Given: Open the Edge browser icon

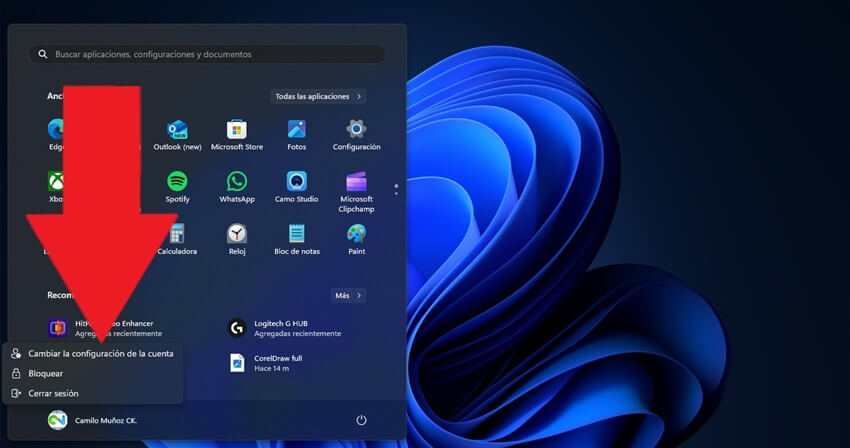Looking at the screenshot, I should [x=55, y=129].
